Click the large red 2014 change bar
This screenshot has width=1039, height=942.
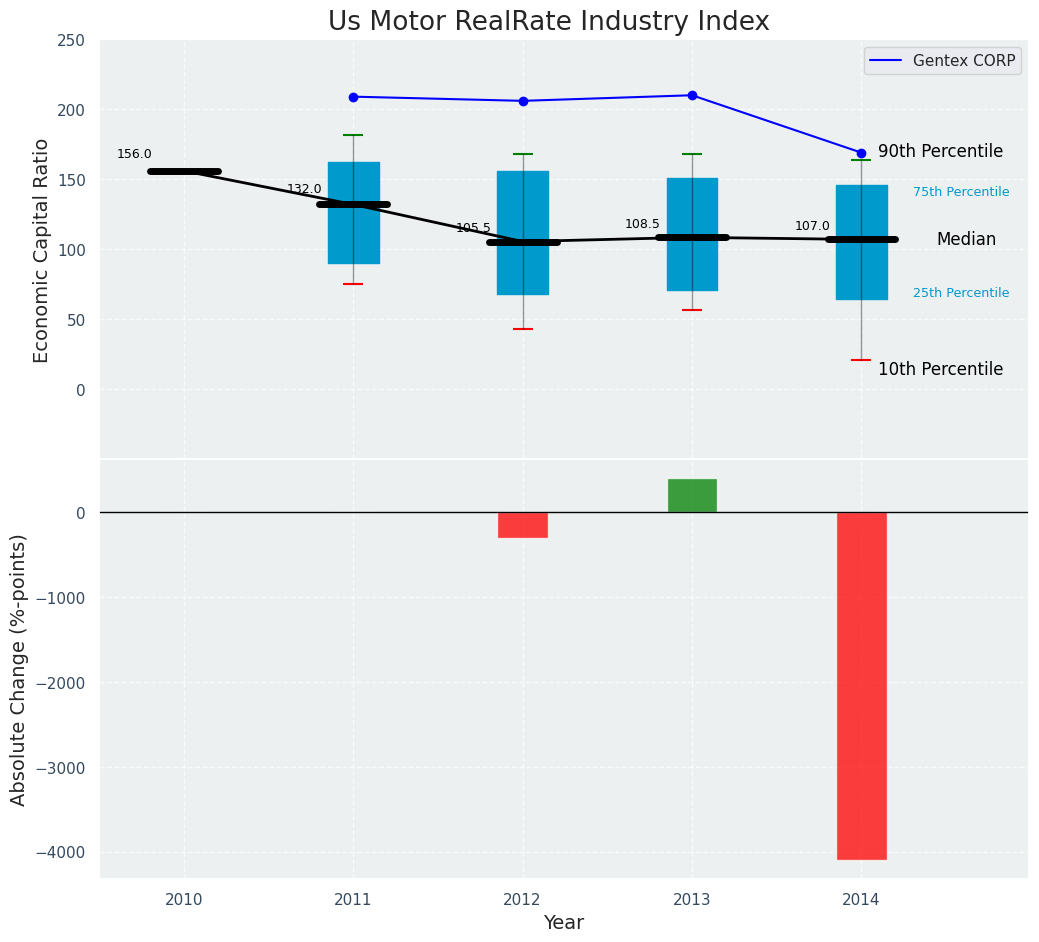pyautogui.click(x=861, y=685)
